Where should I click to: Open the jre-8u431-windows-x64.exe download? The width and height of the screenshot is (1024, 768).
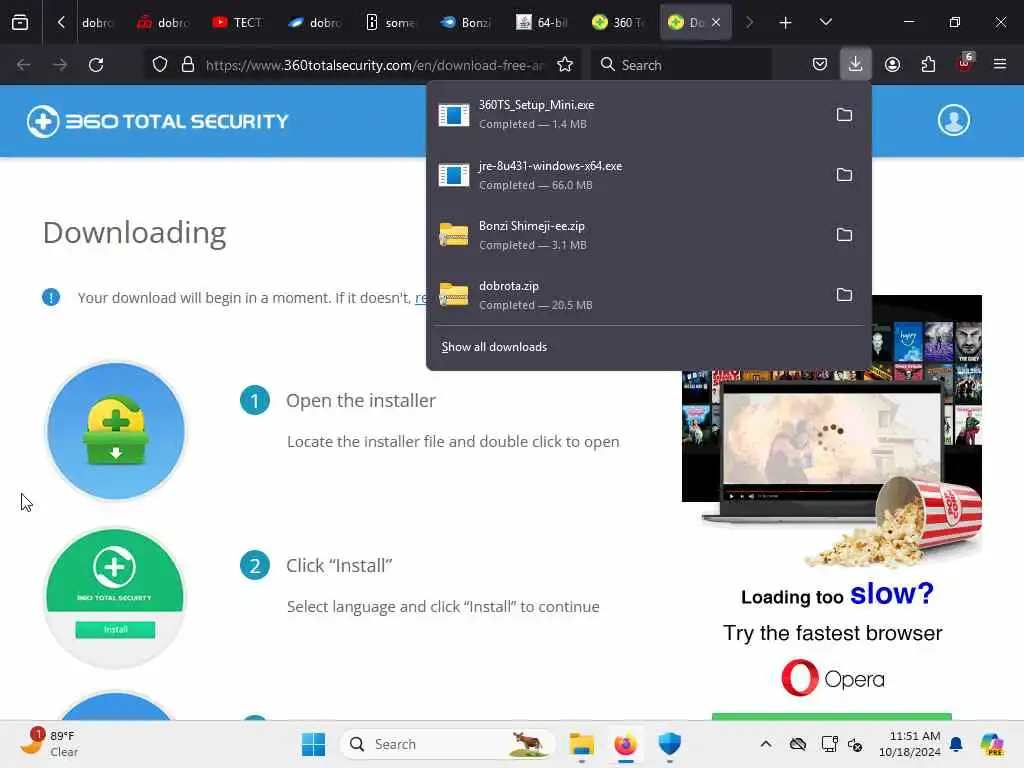627,174
